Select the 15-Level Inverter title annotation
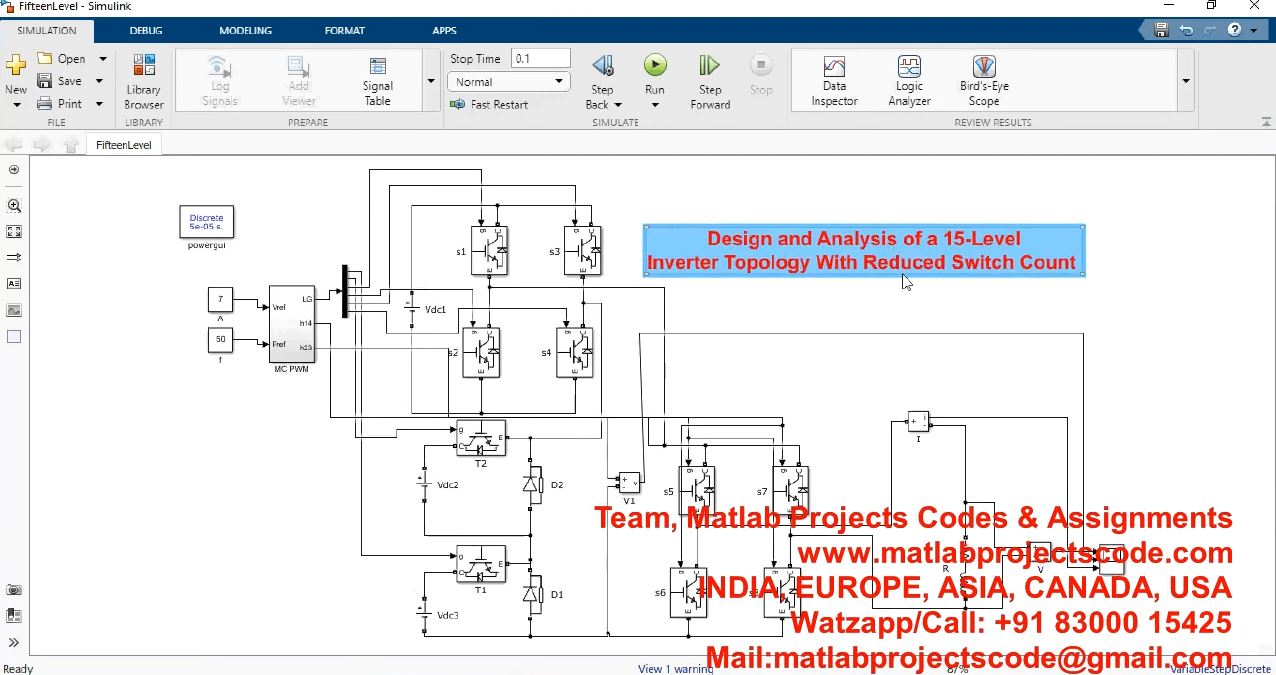The width and height of the screenshot is (1276, 675). tap(864, 251)
